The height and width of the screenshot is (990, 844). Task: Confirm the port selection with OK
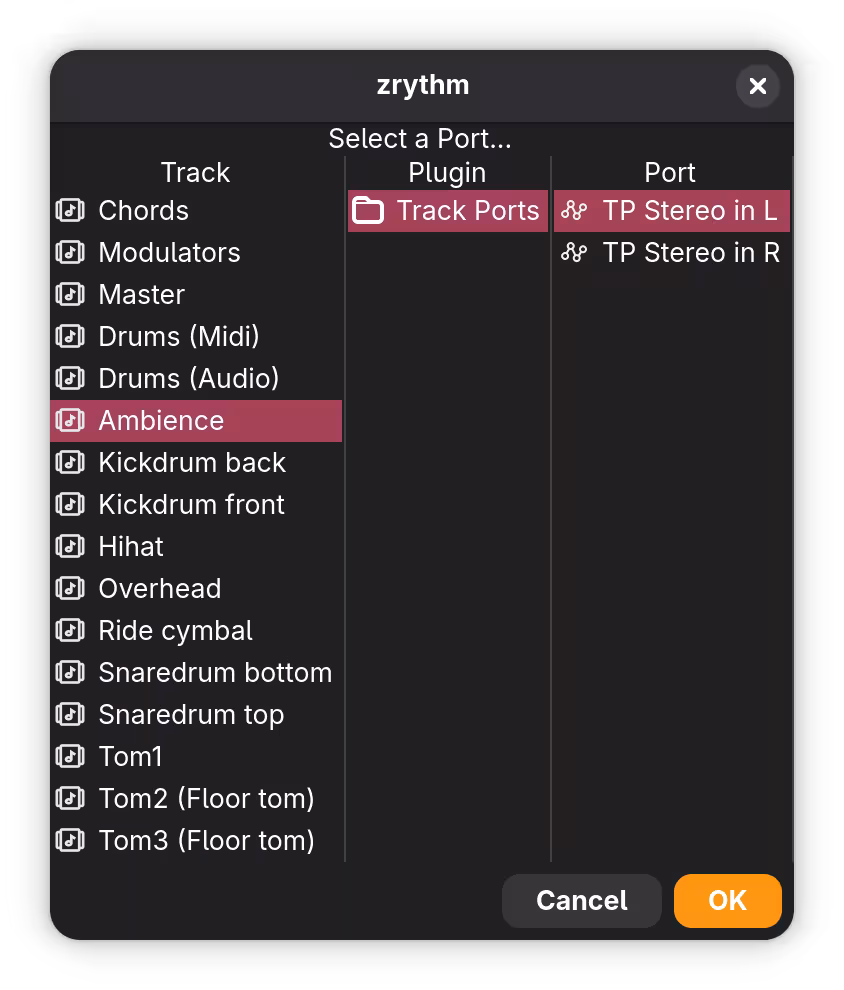pos(728,900)
